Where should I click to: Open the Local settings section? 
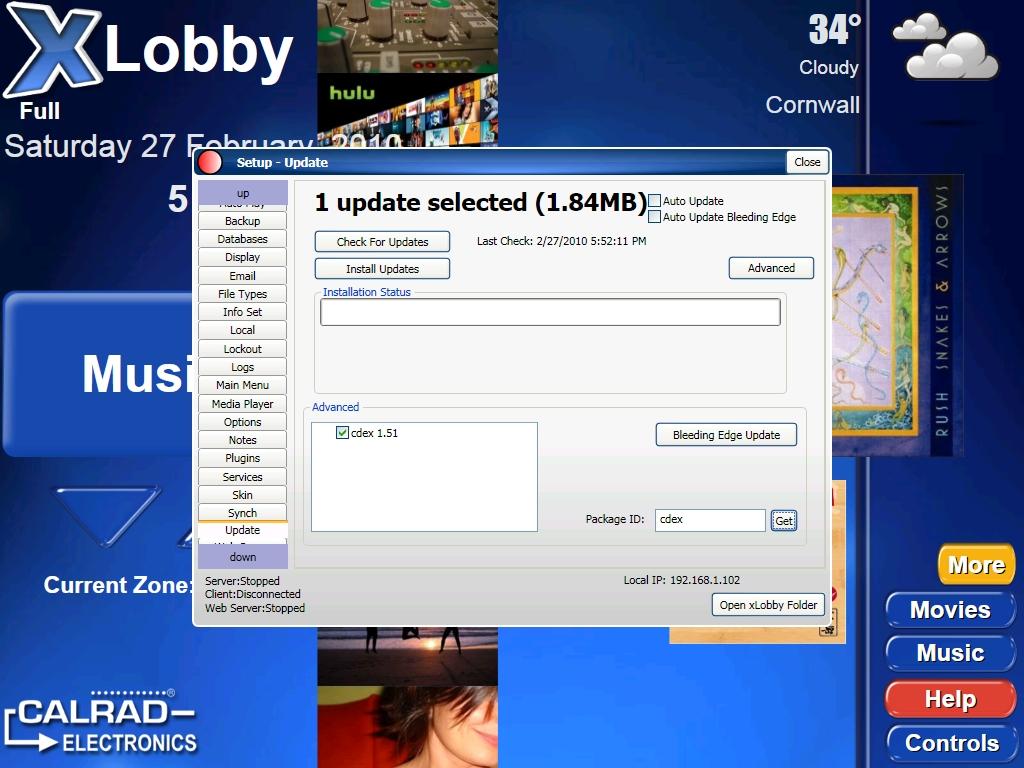click(x=242, y=330)
